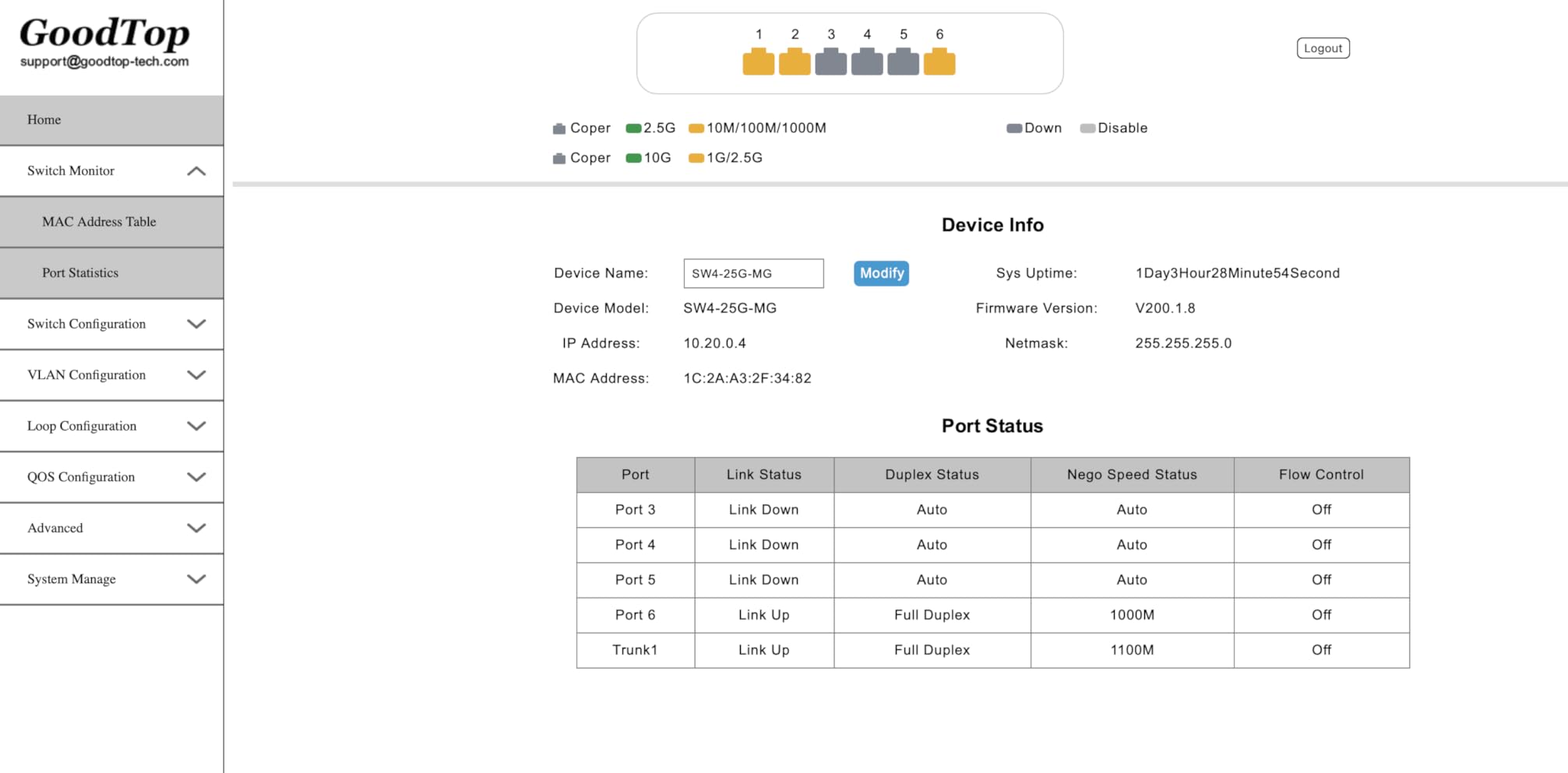Click the orange port 6 icon

coord(939,61)
